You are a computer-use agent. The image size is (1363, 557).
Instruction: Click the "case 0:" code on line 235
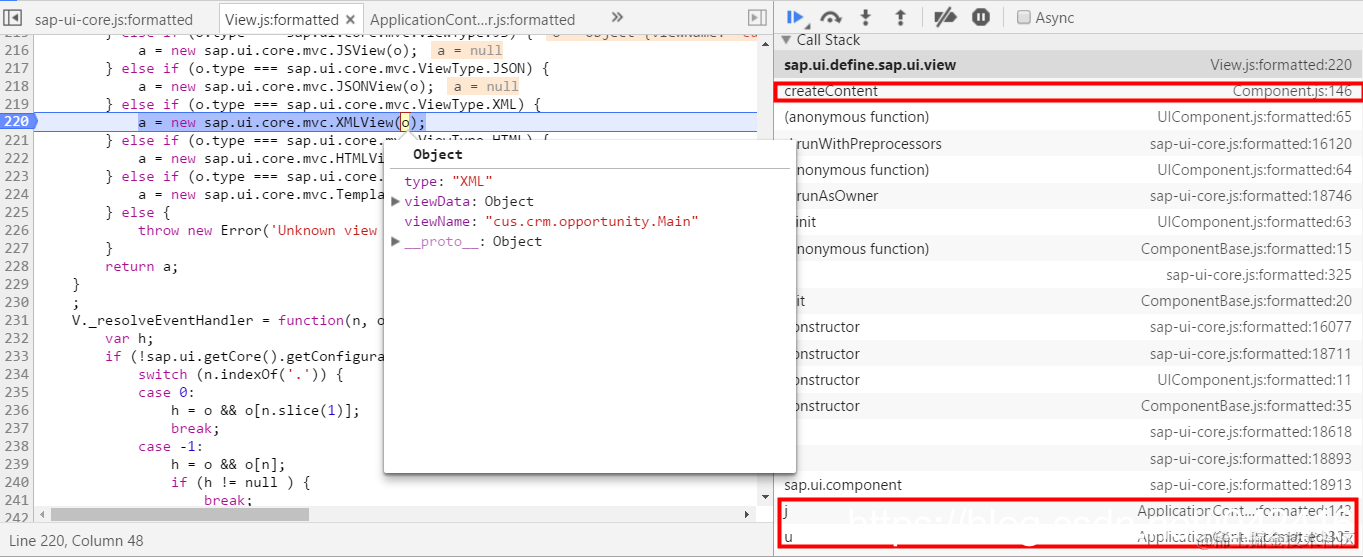(167, 392)
